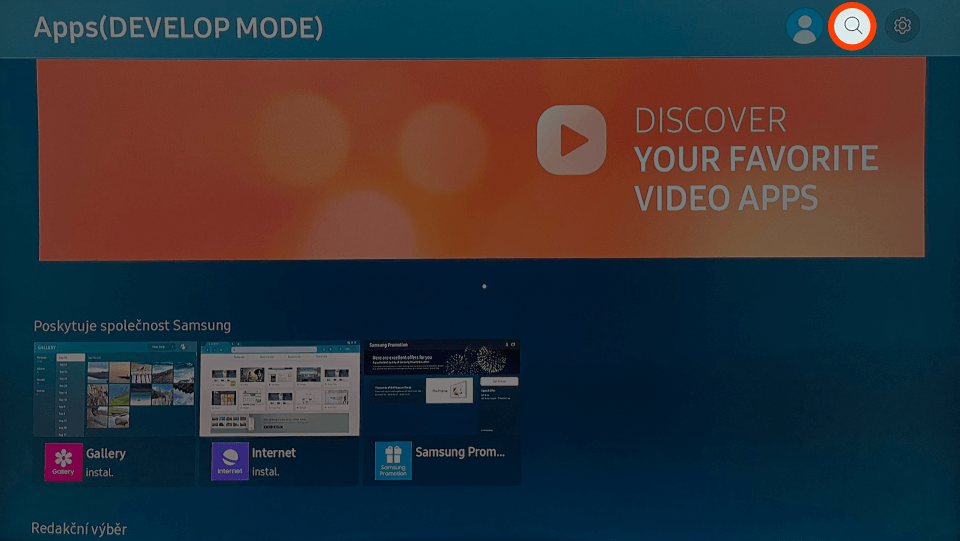The height and width of the screenshot is (541, 960).
Task: Open the settings gear icon
Action: coord(902,26)
